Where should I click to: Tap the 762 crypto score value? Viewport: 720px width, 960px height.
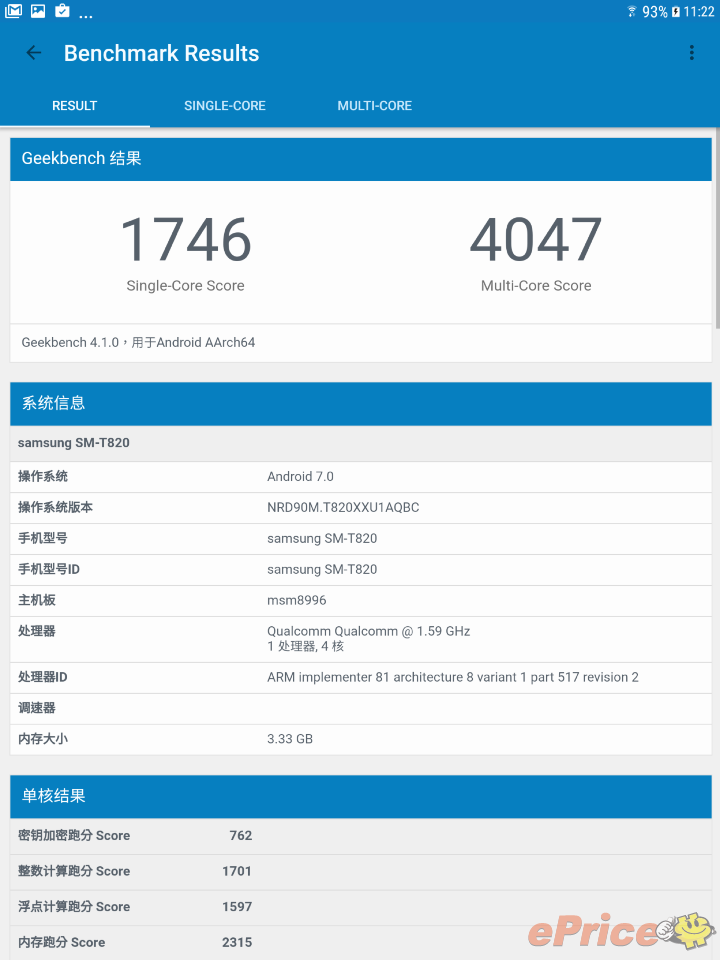click(x=241, y=836)
